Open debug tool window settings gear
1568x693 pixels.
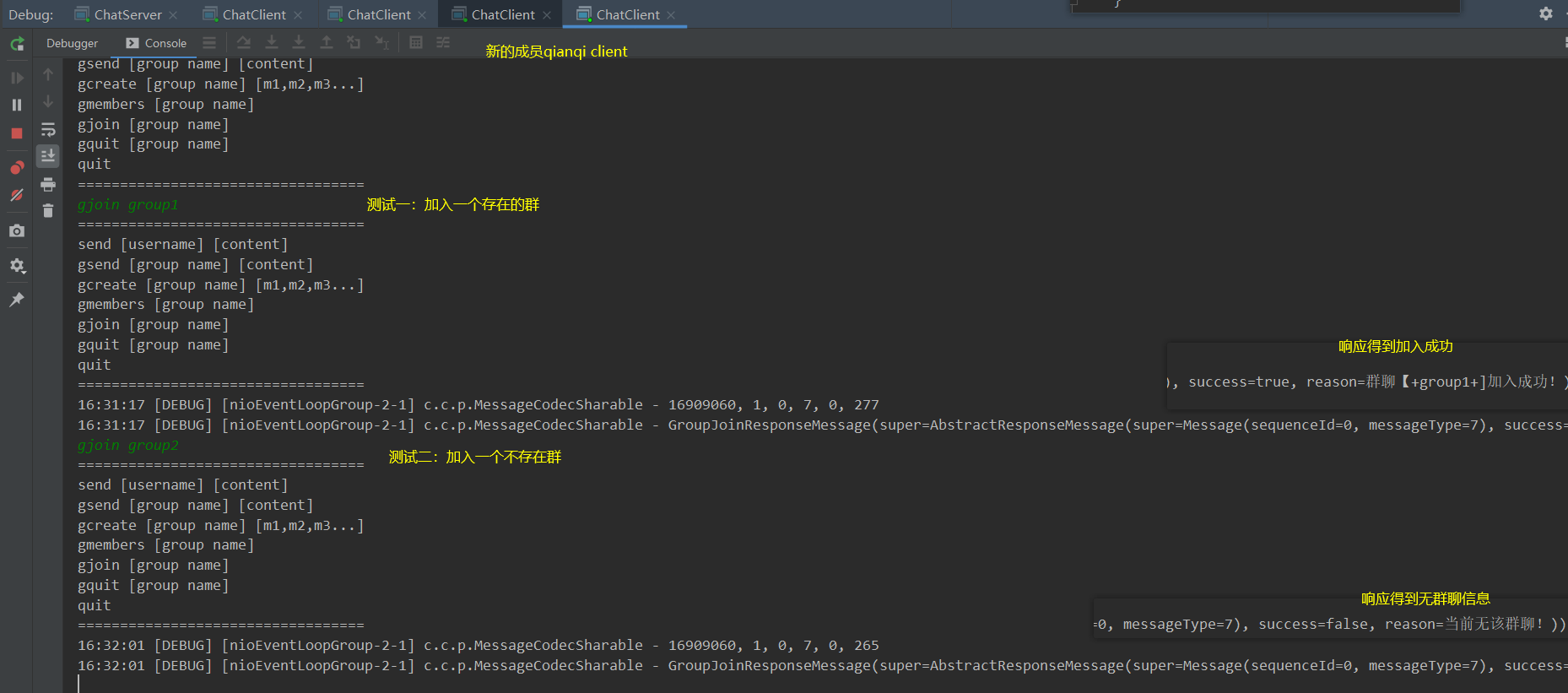click(1545, 14)
